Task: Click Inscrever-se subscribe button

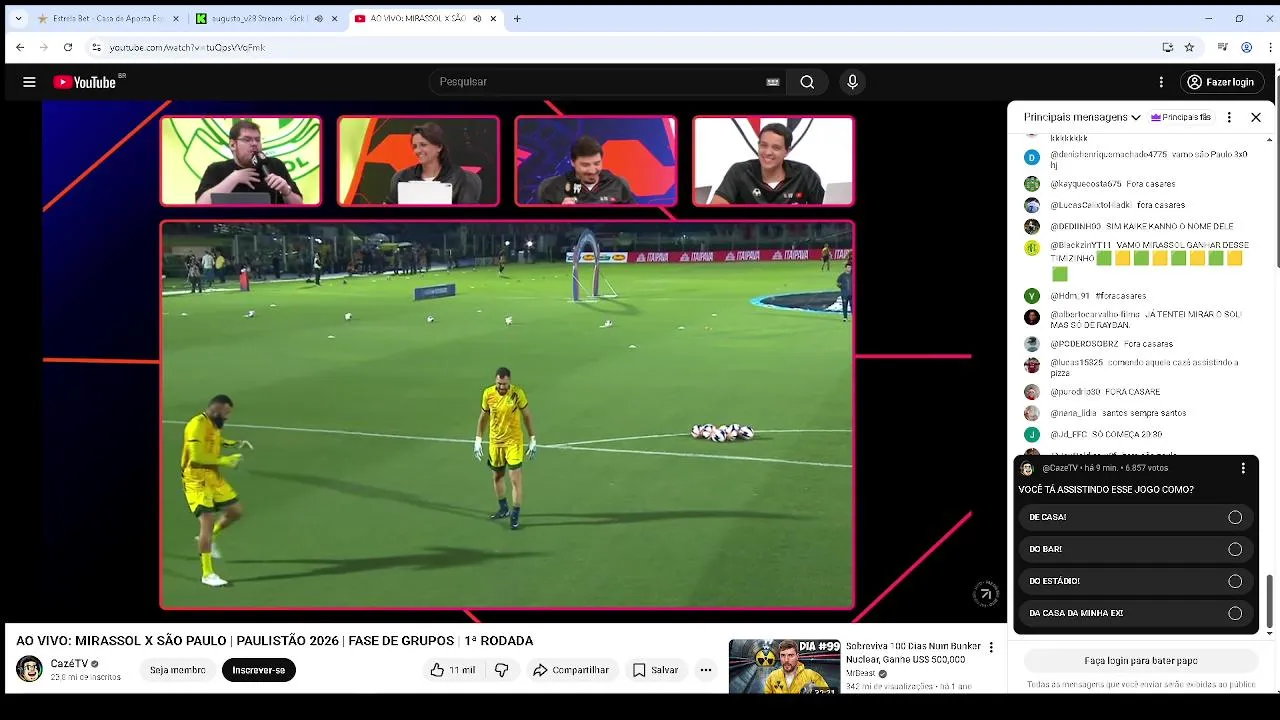Action: 259,670
